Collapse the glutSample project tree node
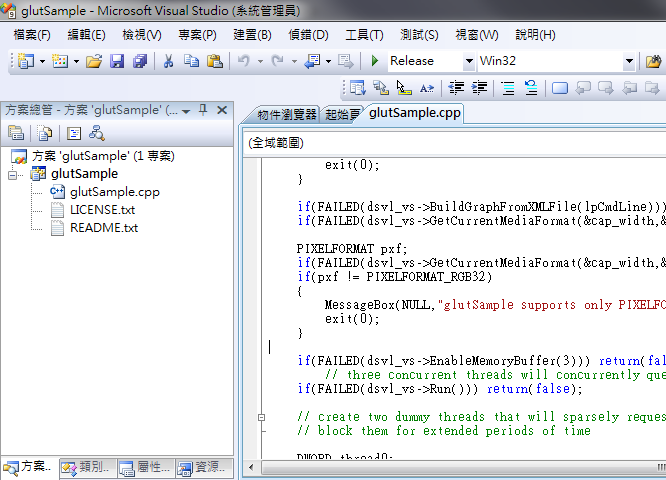This screenshot has width=666, height=480. [x=13, y=175]
